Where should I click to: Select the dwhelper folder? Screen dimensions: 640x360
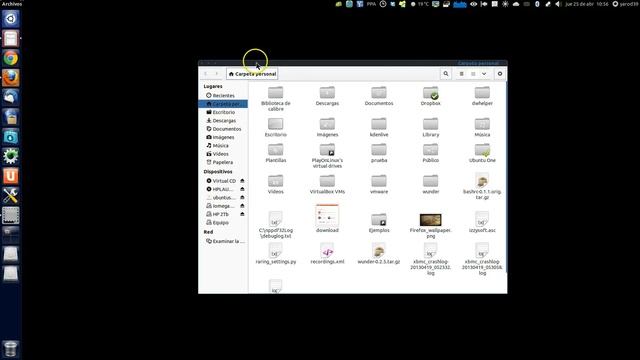click(482, 96)
